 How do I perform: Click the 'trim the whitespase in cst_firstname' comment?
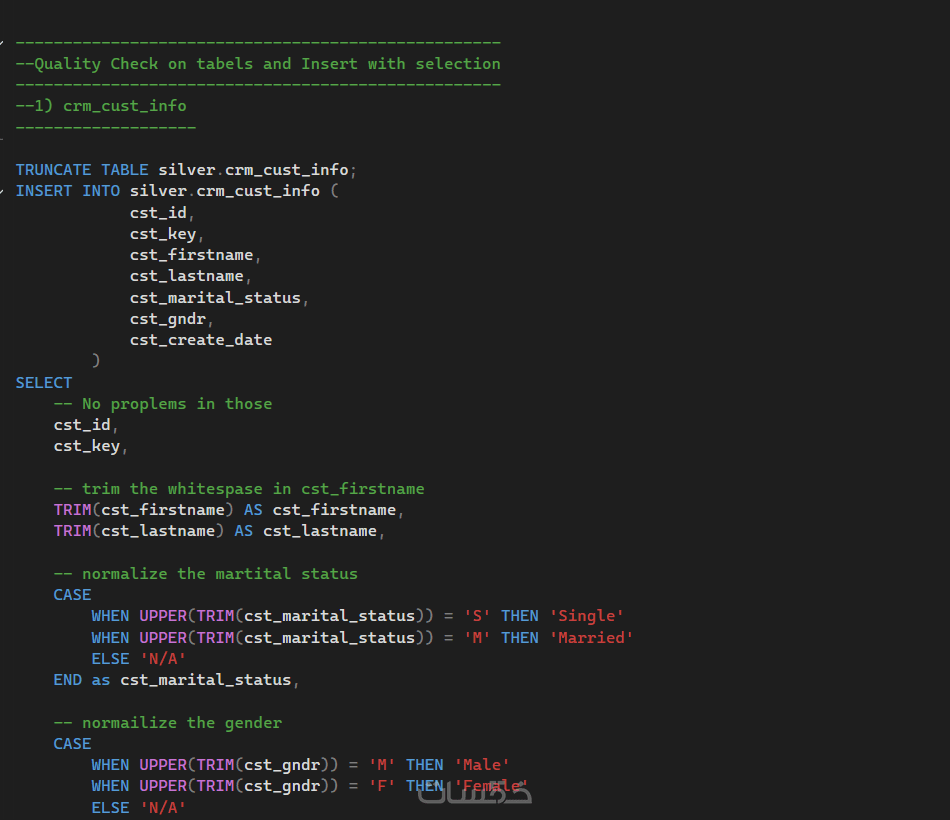(x=239, y=488)
